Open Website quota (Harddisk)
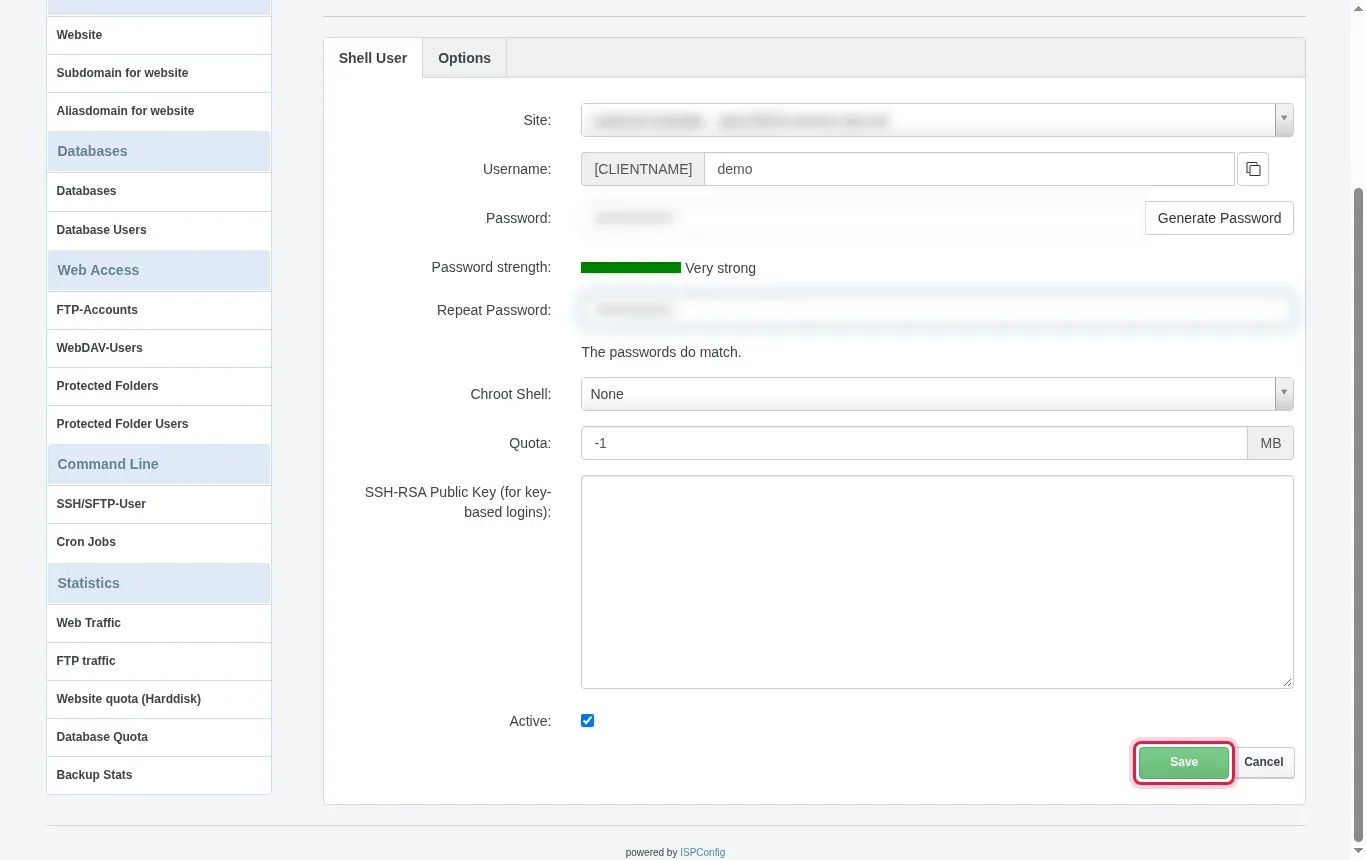This screenshot has height=860, width=1366. [159, 699]
